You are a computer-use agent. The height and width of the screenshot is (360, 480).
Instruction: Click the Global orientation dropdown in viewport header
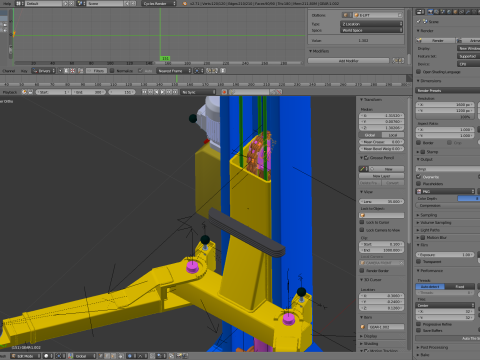click(85, 356)
